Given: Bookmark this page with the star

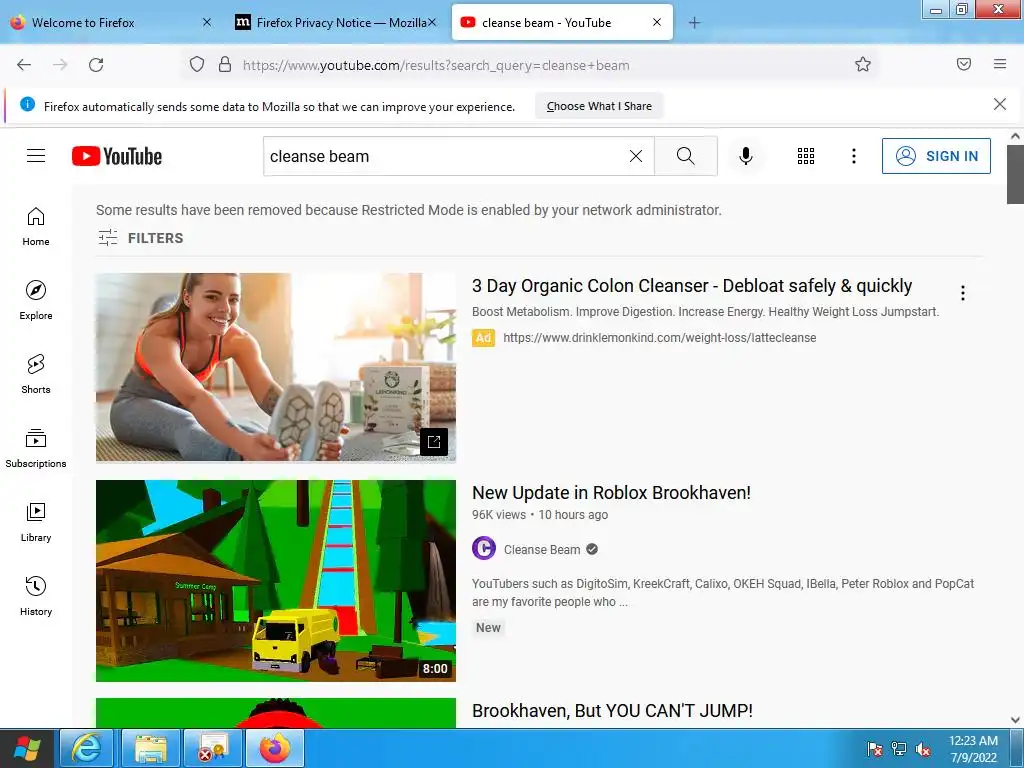Looking at the screenshot, I should 863,64.
